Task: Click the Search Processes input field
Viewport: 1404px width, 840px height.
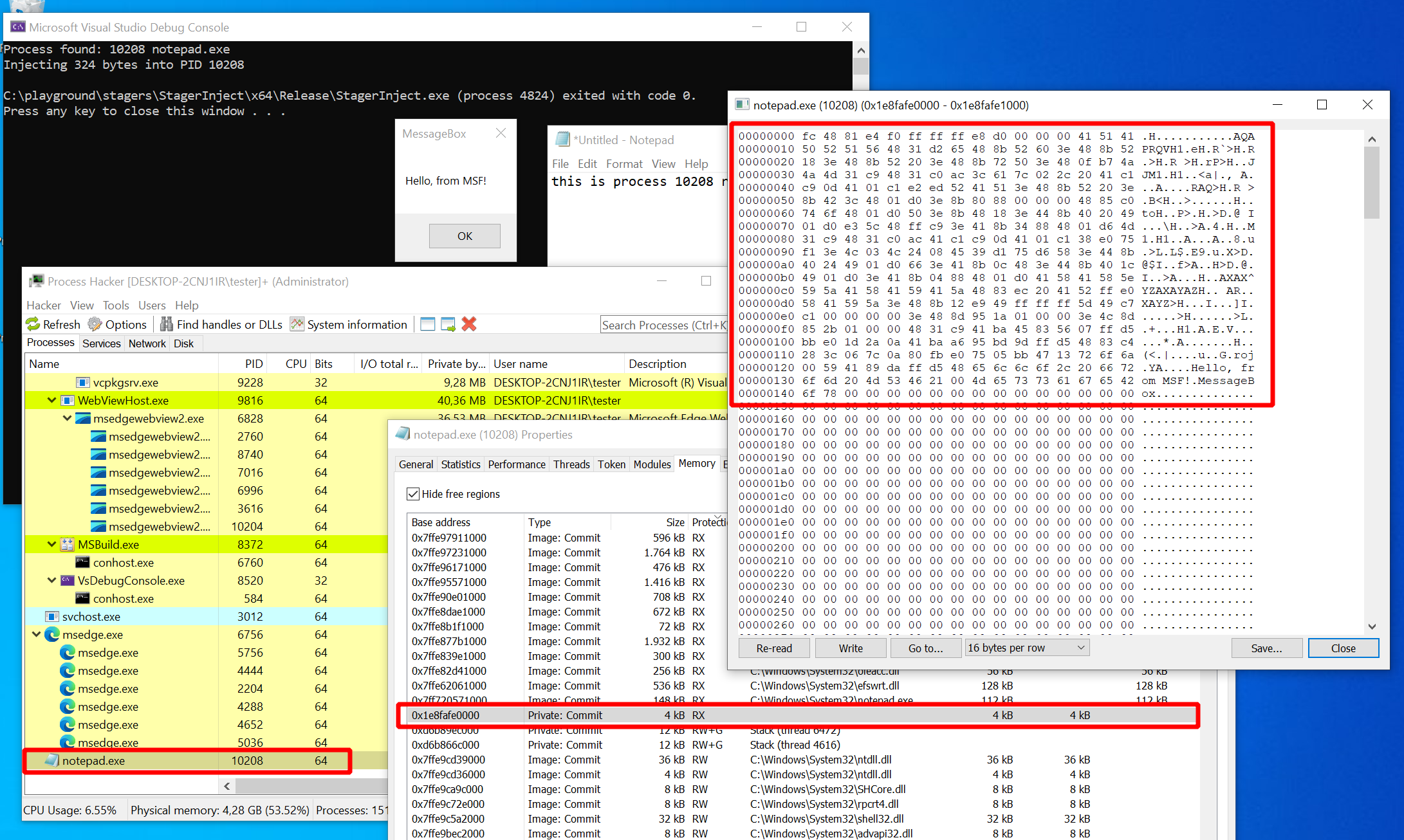Action: pyautogui.click(x=663, y=325)
